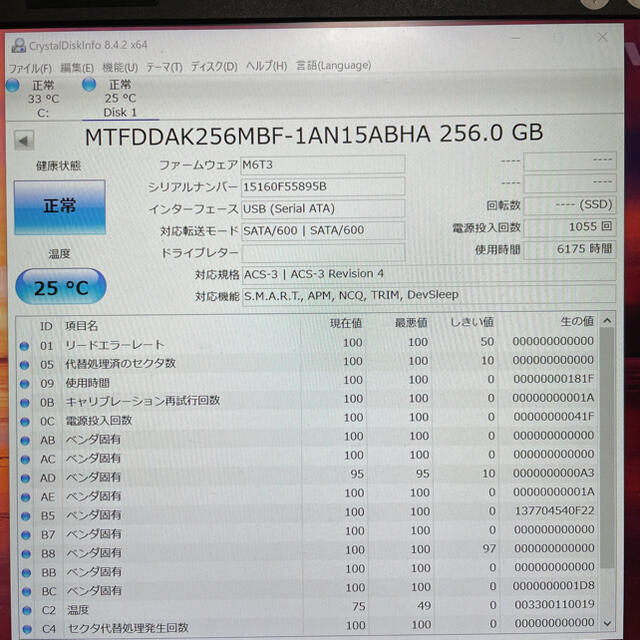Select the セクタ代替処理発生回数 row
The height and width of the screenshot is (640, 640).
coord(311,626)
